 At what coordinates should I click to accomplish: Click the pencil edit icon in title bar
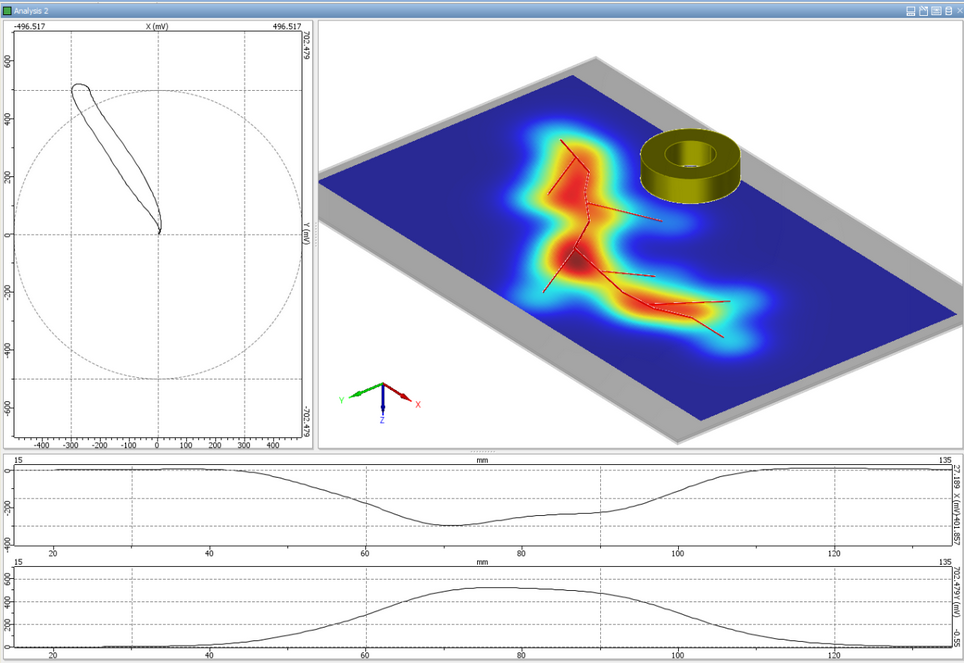[x=923, y=11]
